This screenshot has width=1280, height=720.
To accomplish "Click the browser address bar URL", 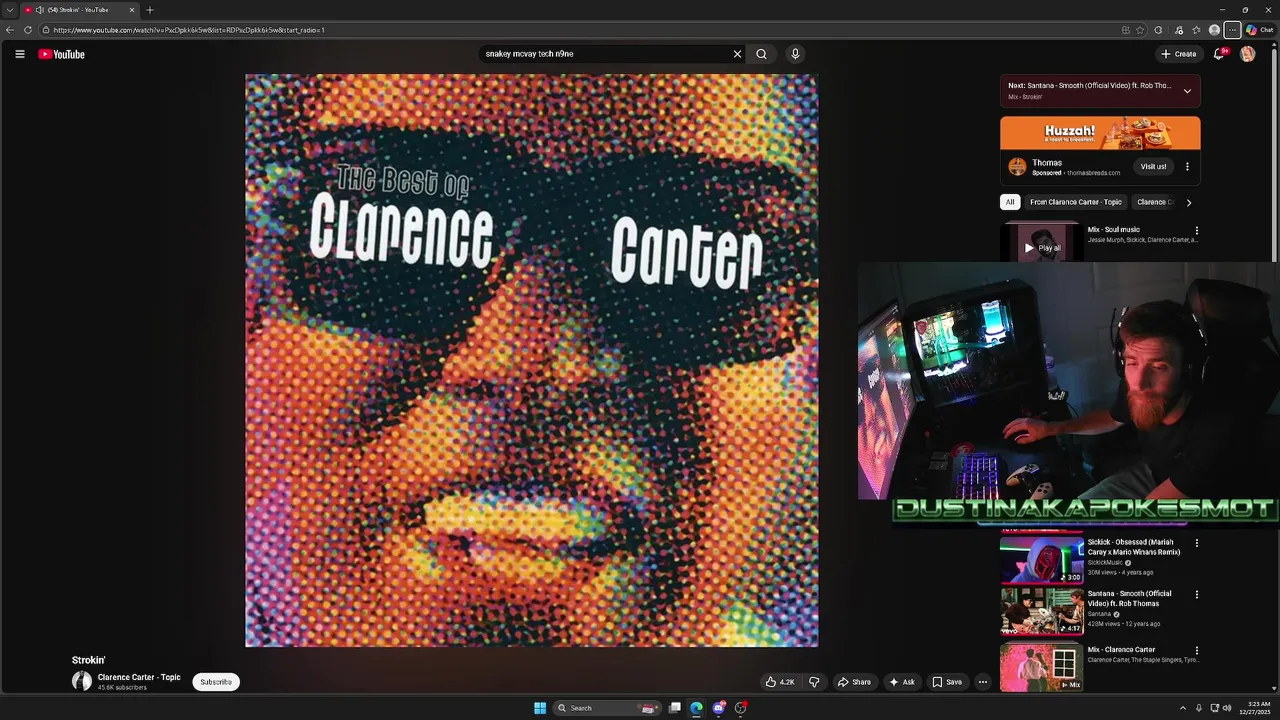I will tap(189, 30).
